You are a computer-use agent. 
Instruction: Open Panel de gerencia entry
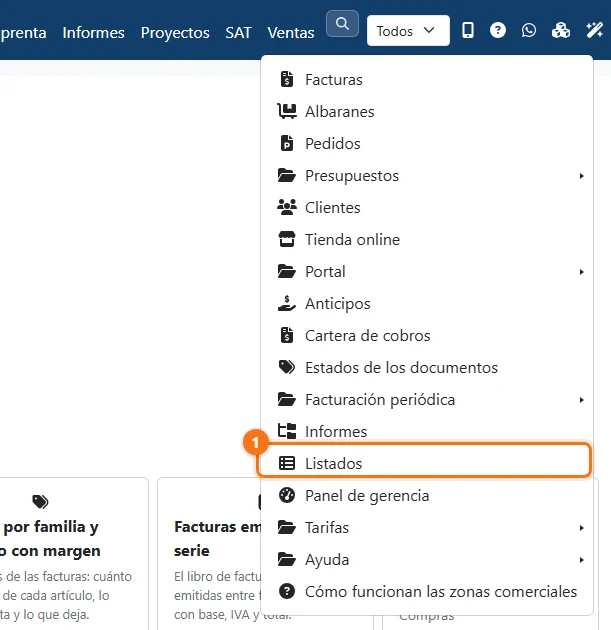click(x=427, y=496)
